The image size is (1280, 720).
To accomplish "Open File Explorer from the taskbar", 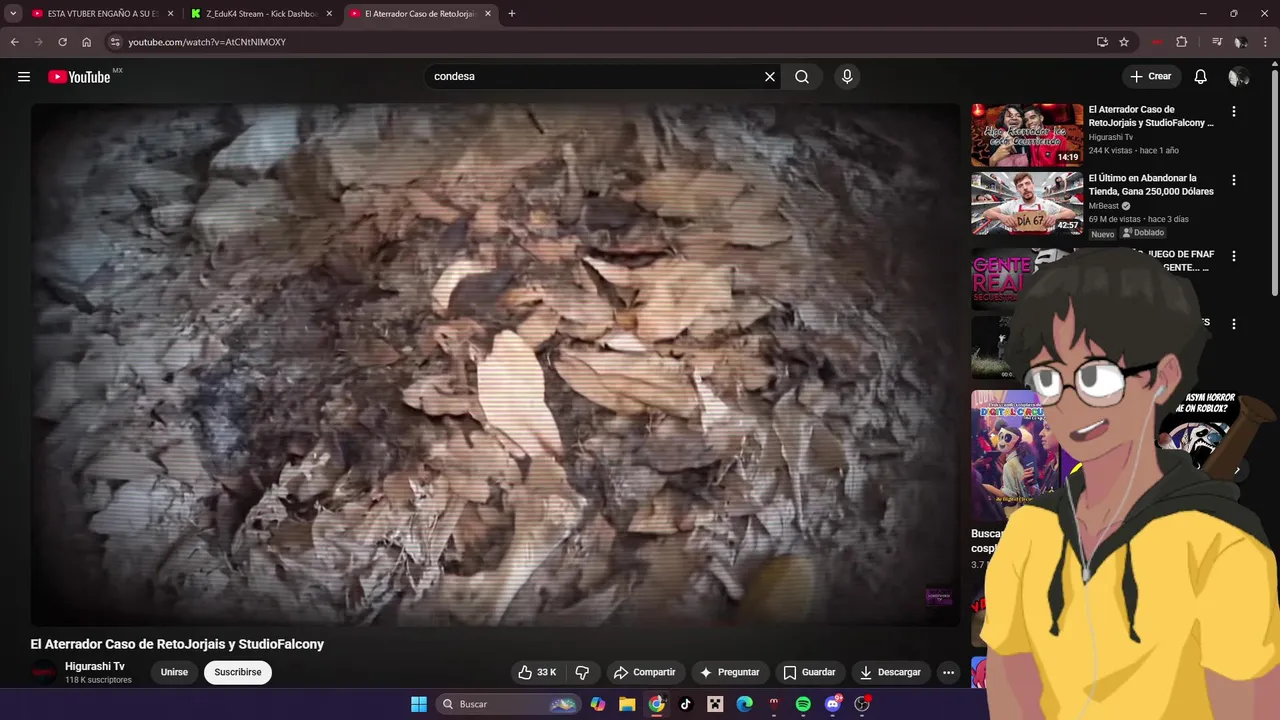I will (x=627, y=704).
